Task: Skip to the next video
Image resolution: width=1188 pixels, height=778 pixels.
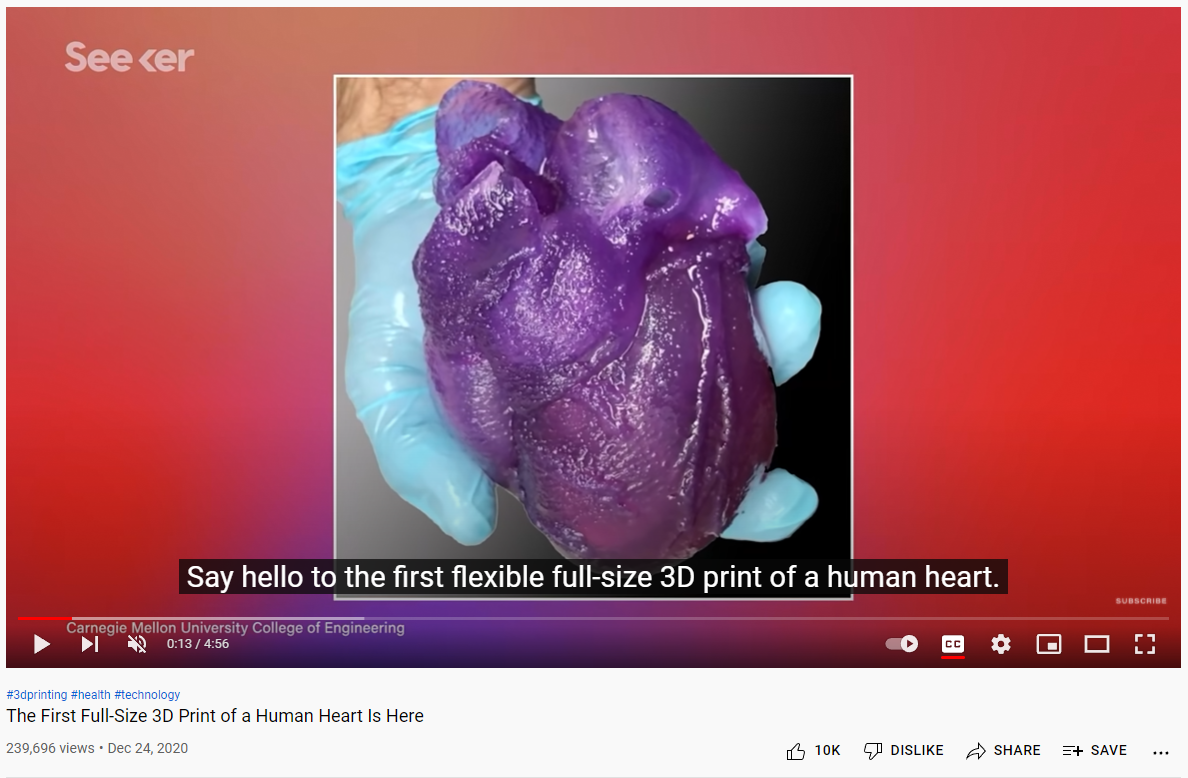Action: point(90,644)
